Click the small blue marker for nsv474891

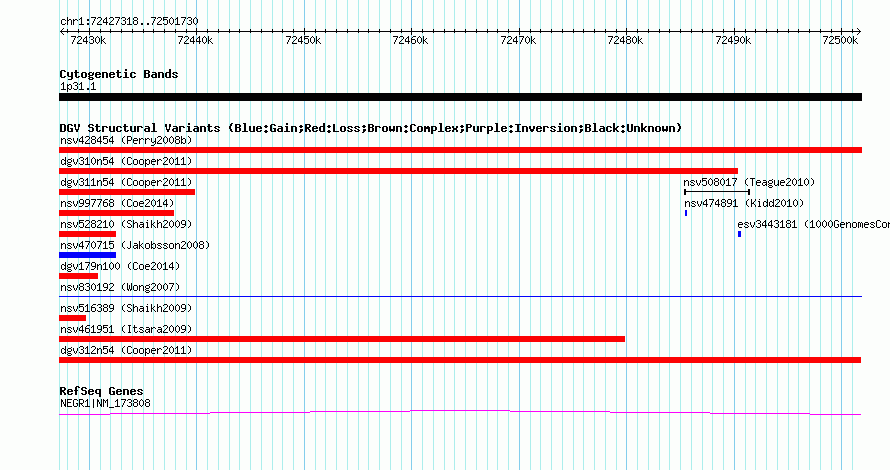(x=686, y=213)
